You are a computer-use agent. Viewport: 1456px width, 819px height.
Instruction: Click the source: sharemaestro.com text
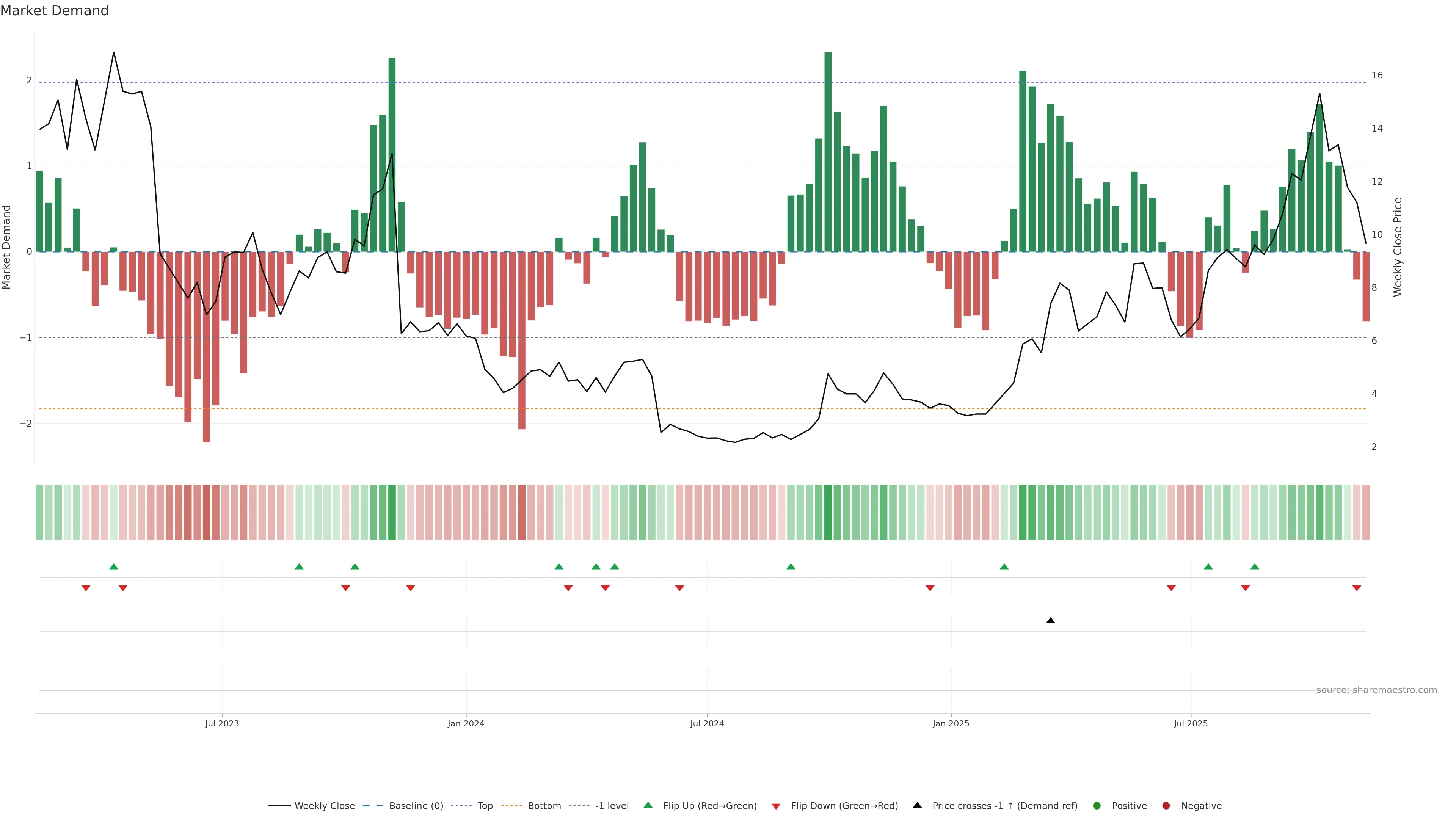(1376, 690)
